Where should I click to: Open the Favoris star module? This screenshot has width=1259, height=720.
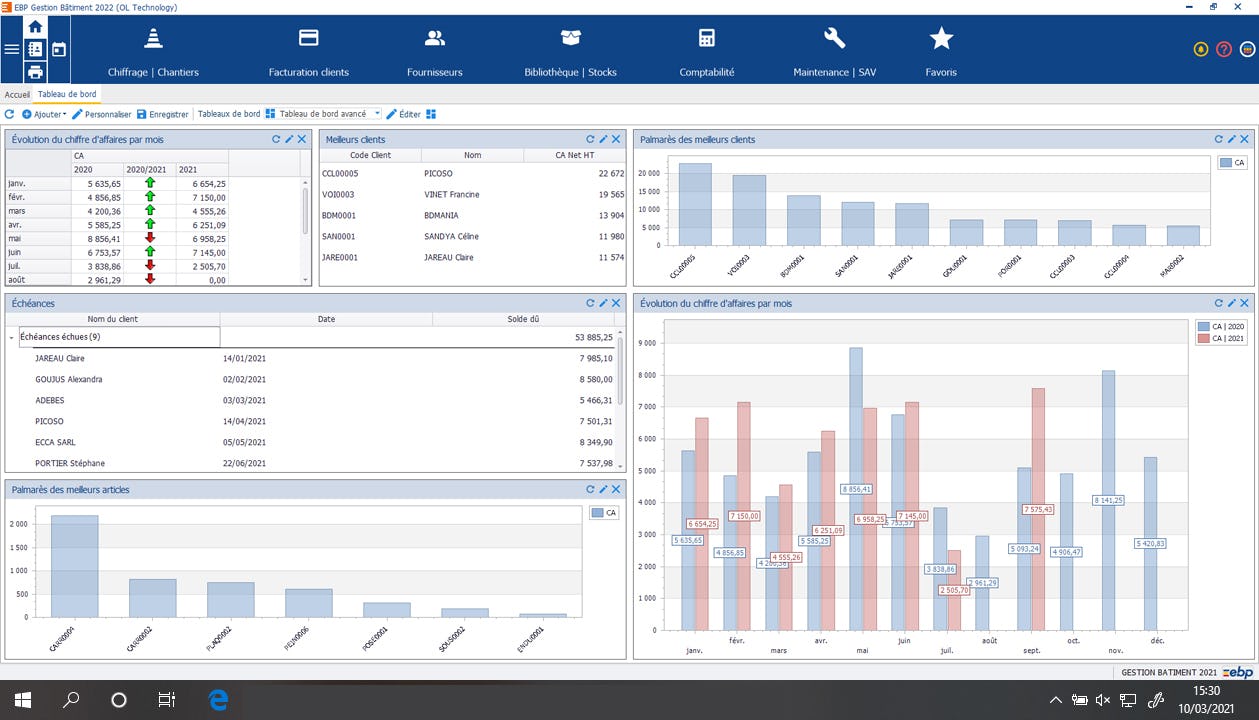tap(940, 49)
